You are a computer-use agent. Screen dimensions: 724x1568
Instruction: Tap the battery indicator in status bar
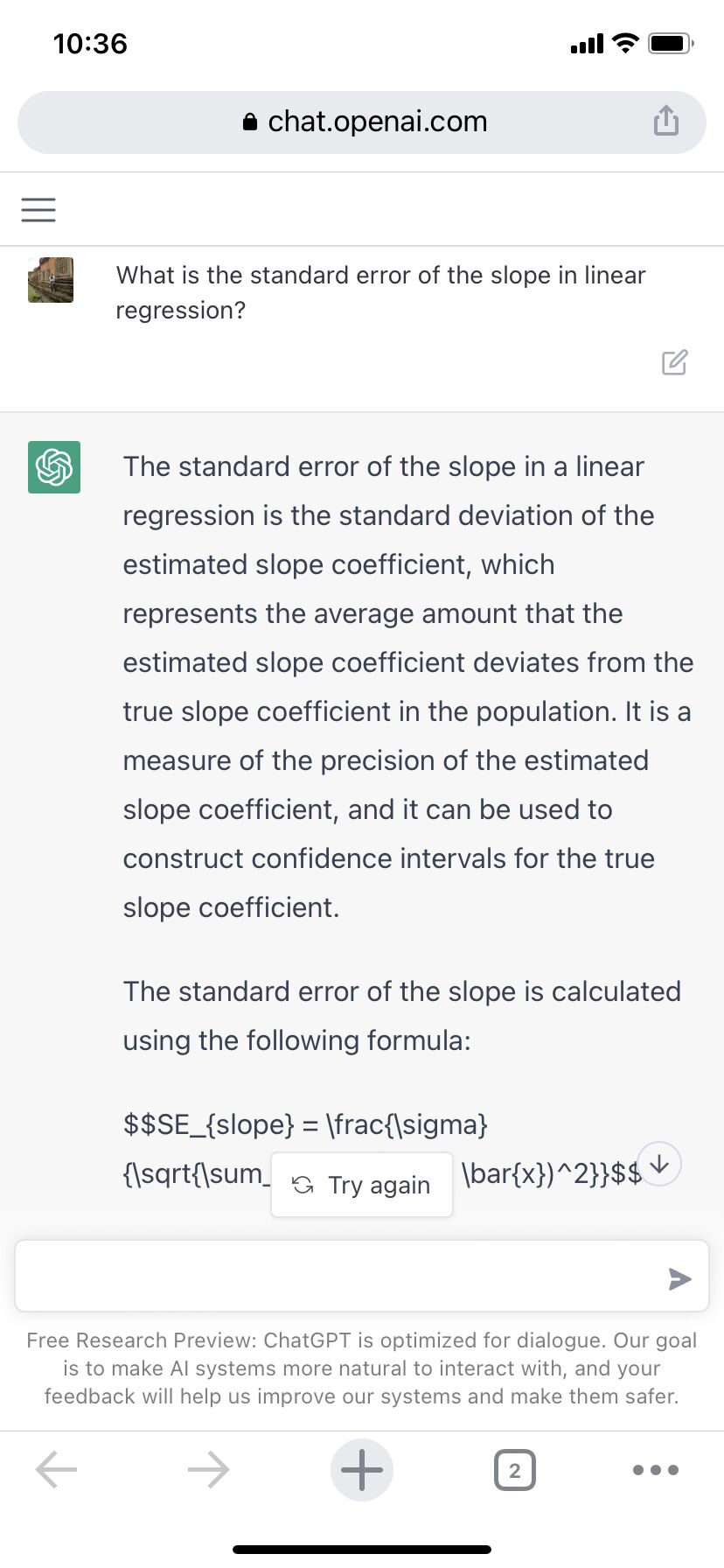tap(672, 43)
